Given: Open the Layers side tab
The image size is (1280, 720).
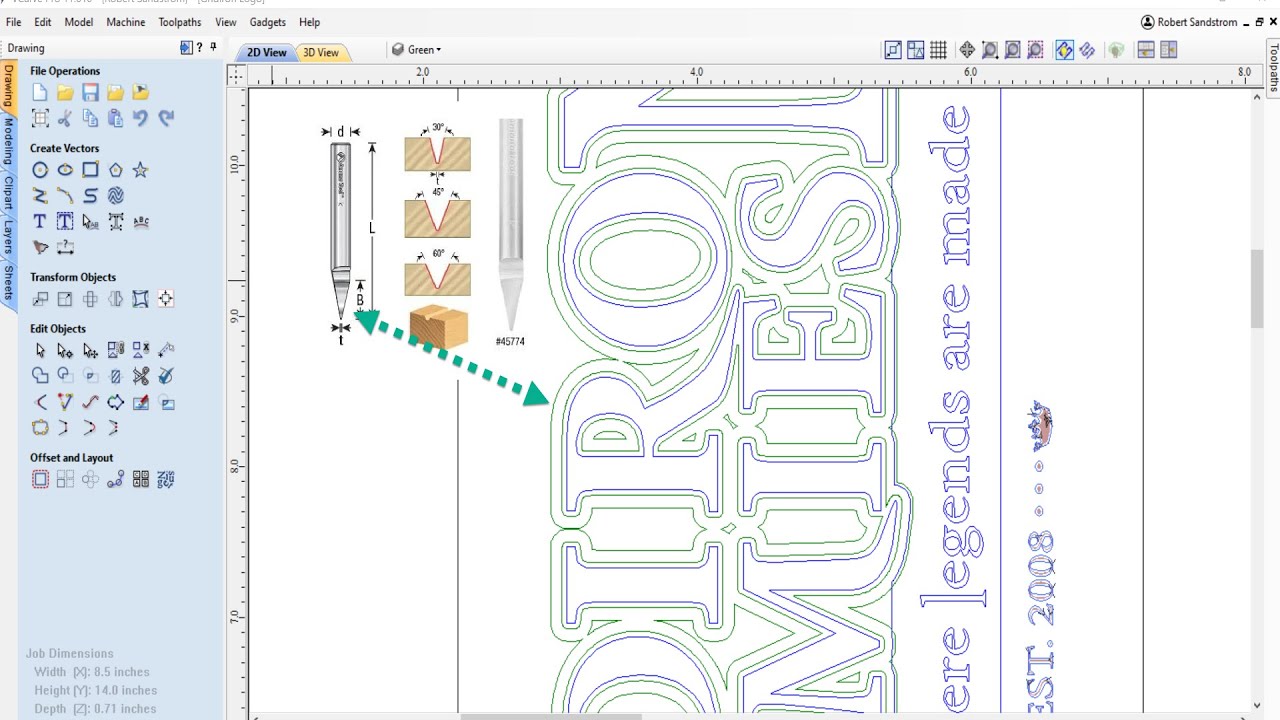Looking at the screenshot, I should point(8,238).
